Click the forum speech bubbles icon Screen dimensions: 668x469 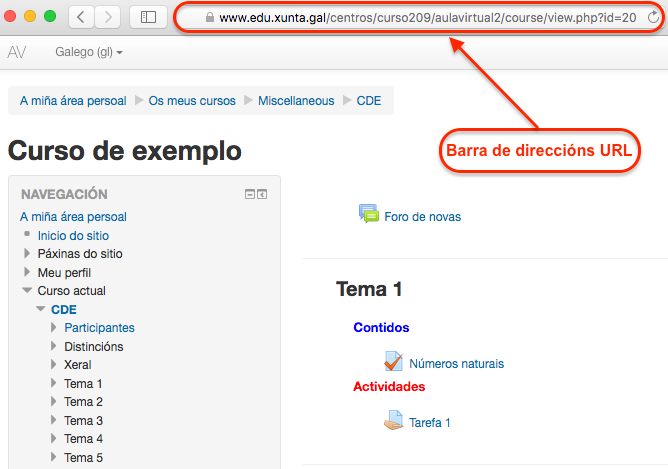pyautogui.click(x=369, y=214)
